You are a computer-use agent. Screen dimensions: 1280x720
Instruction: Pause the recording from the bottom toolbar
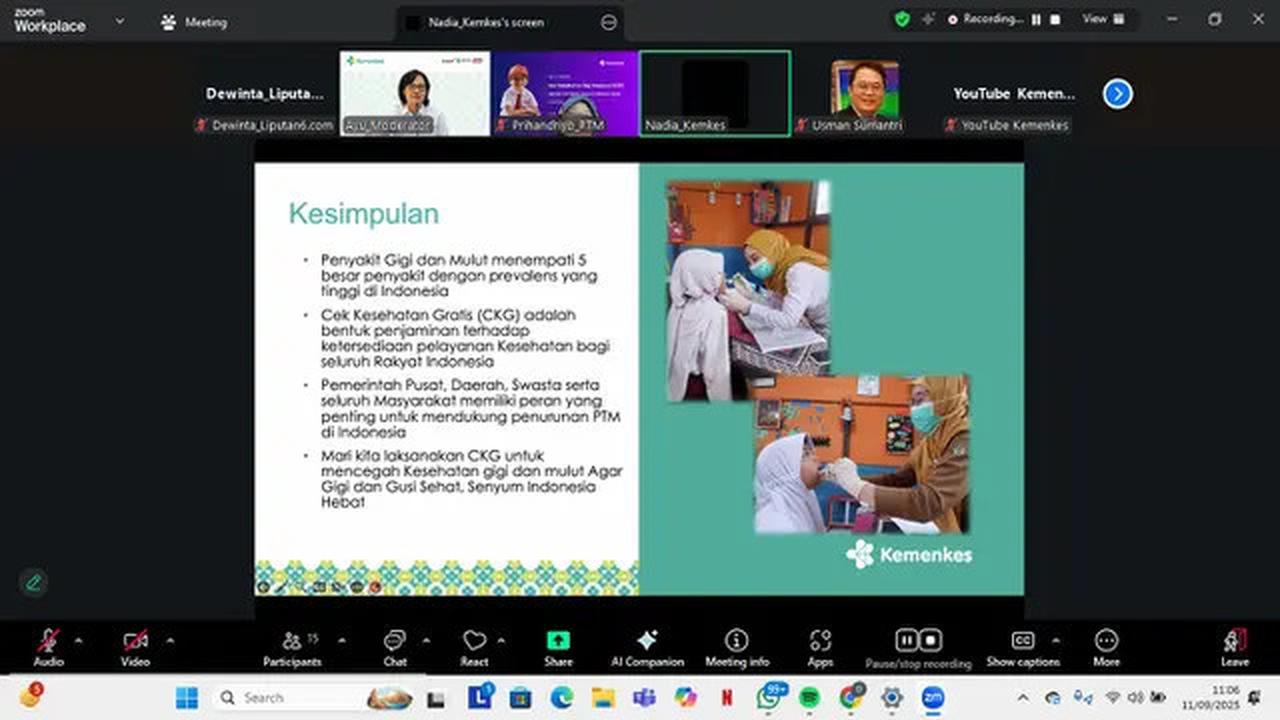[x=906, y=640]
